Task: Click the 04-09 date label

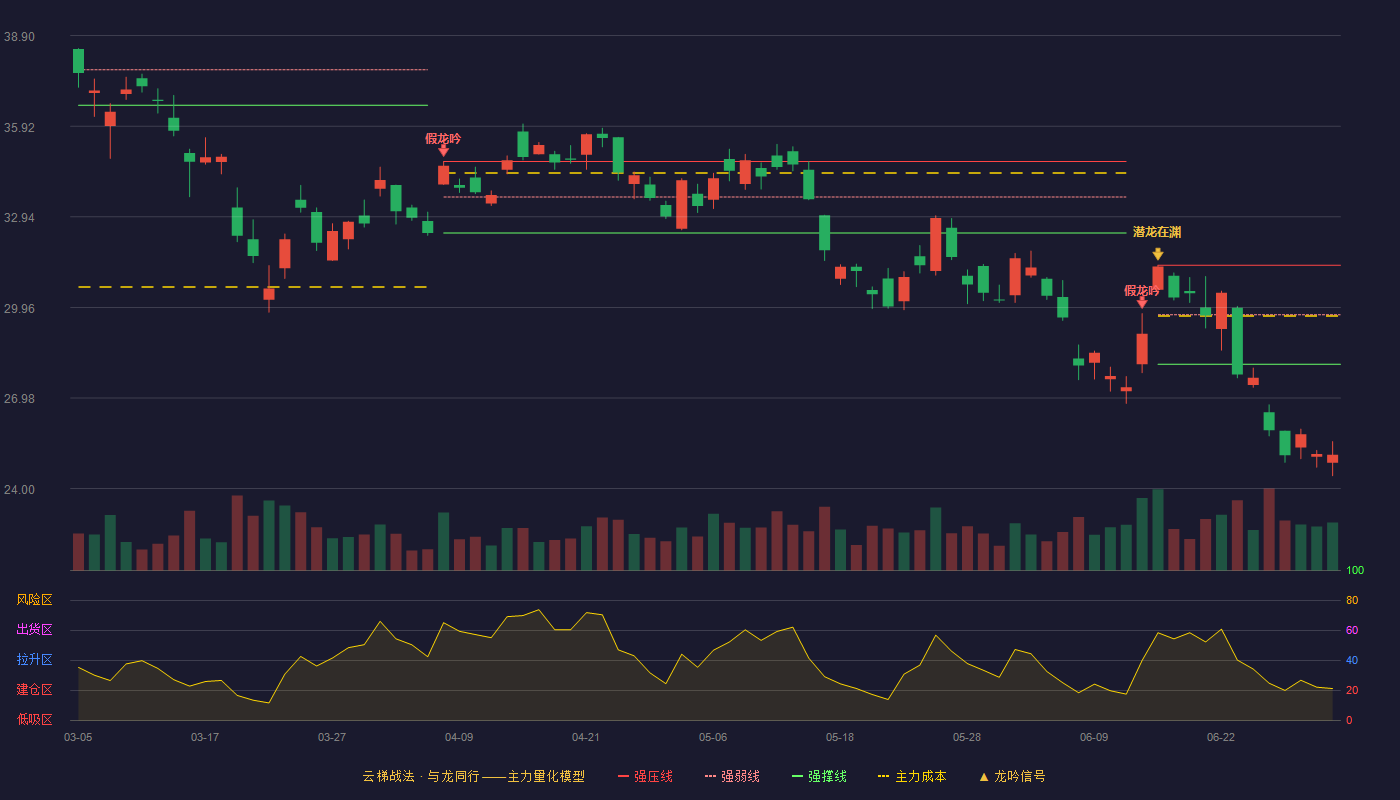Action: tap(459, 737)
